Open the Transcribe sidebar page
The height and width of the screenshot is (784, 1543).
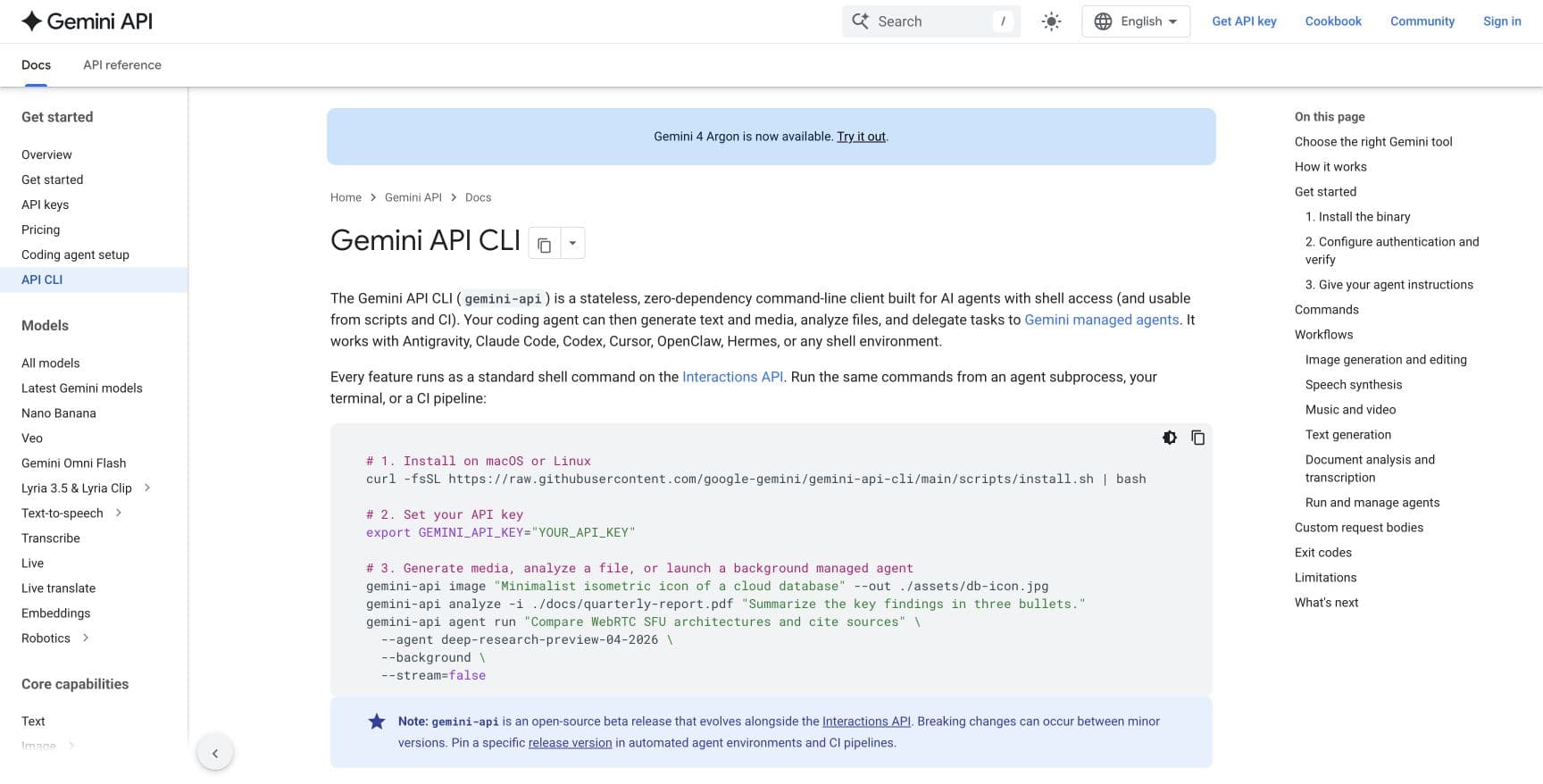tap(51, 538)
